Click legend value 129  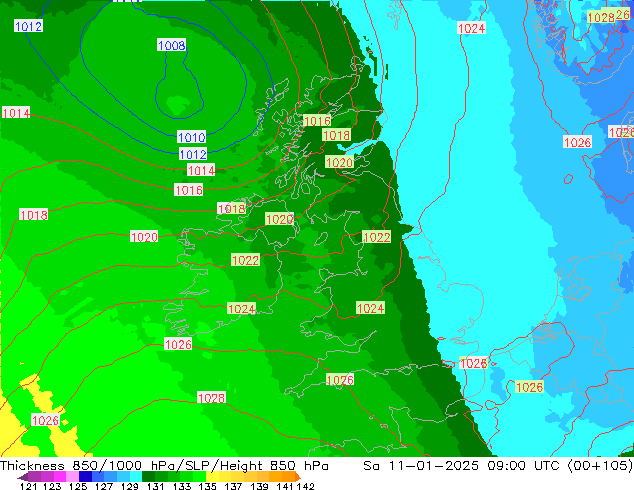[x=130, y=486]
